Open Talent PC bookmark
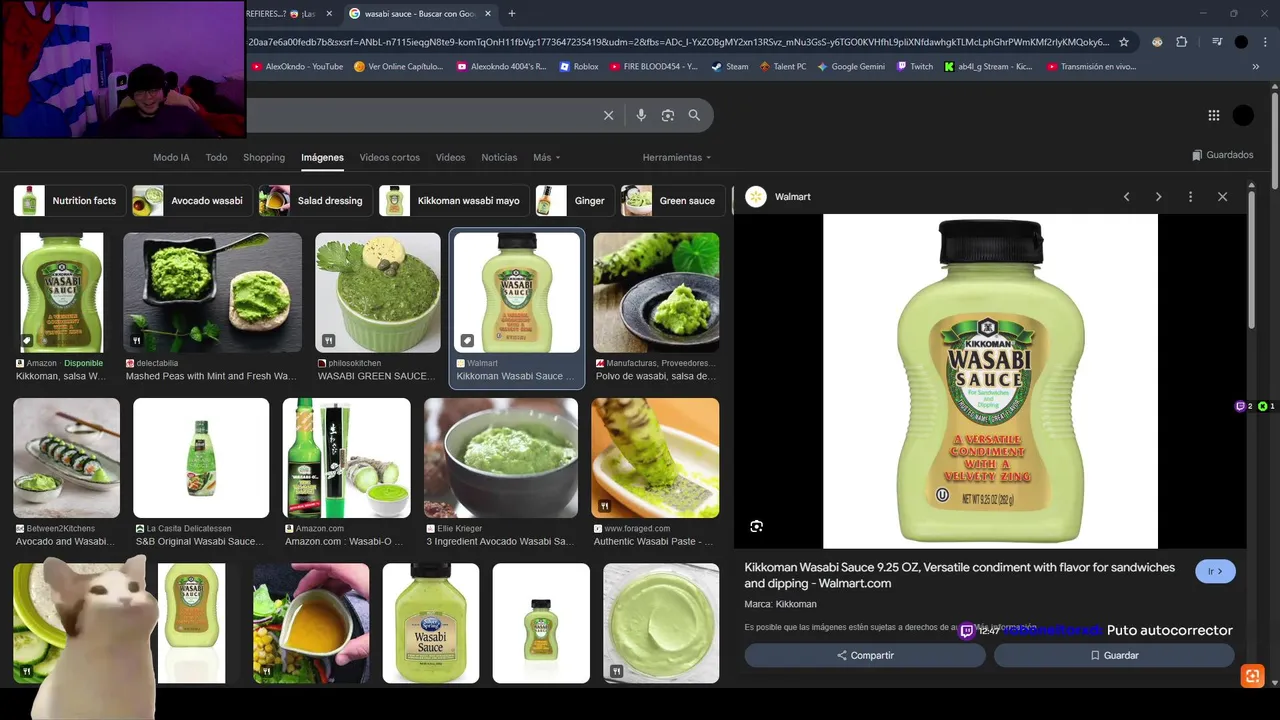1280x720 pixels. (x=783, y=67)
